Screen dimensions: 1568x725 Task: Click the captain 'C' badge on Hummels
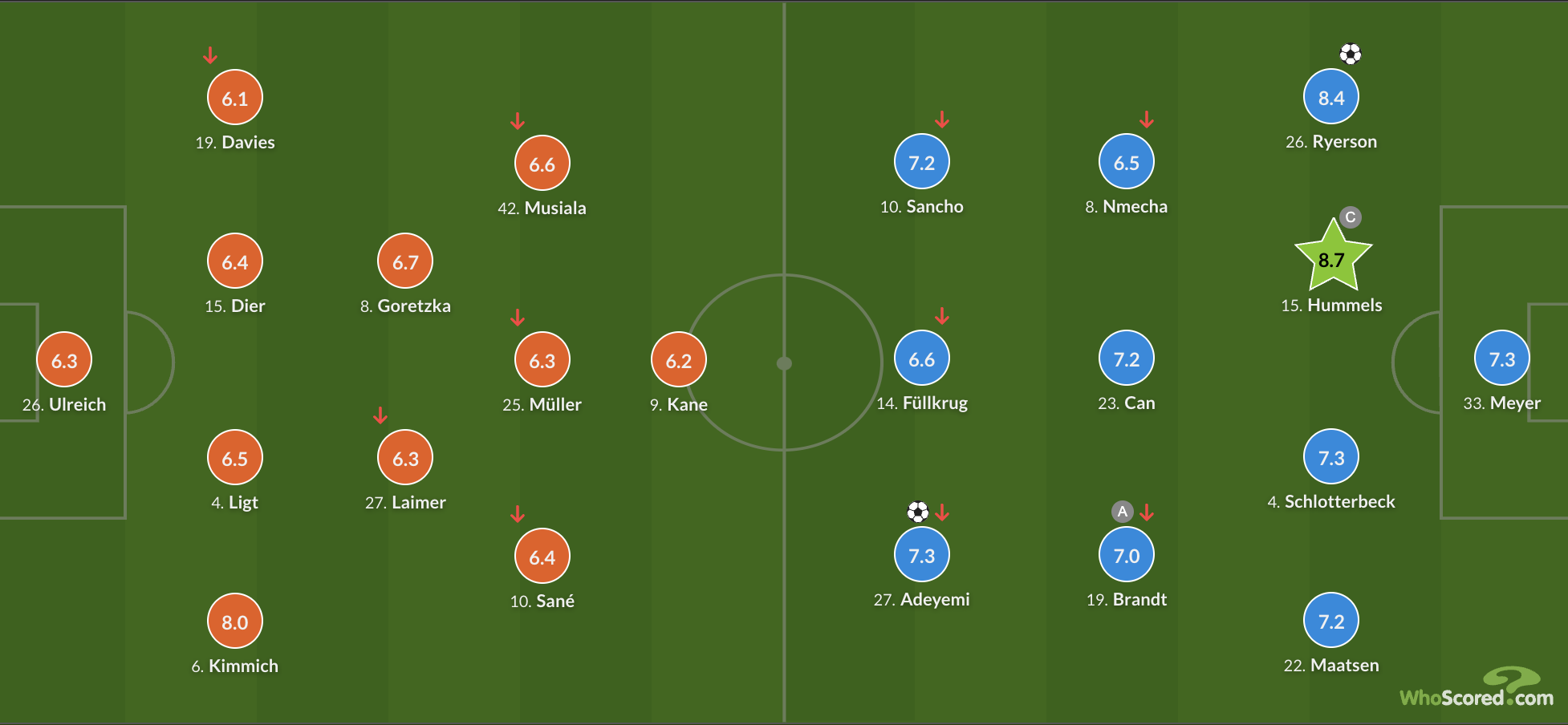[x=1351, y=217]
